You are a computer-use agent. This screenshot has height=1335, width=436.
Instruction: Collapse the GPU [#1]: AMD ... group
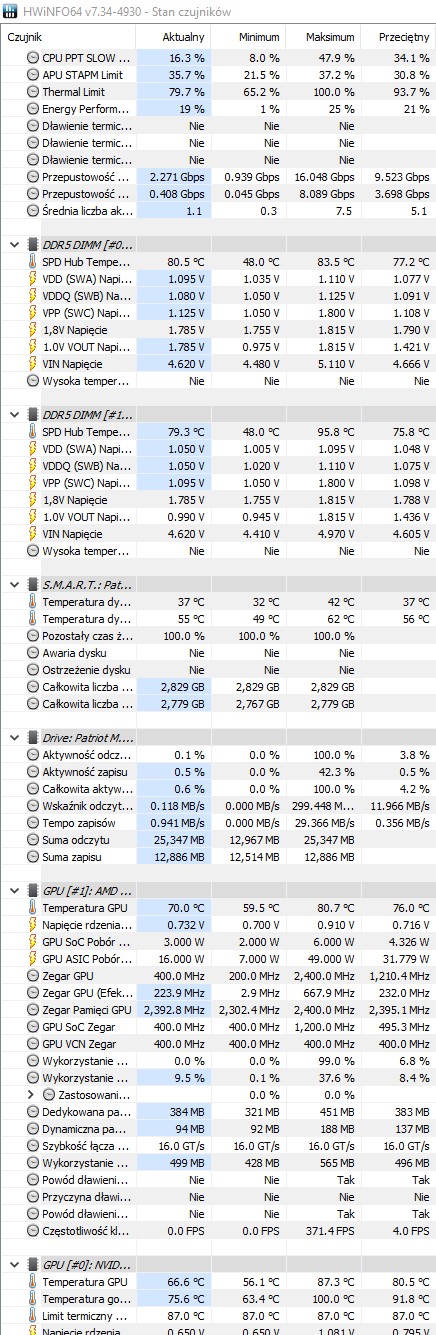point(12,890)
